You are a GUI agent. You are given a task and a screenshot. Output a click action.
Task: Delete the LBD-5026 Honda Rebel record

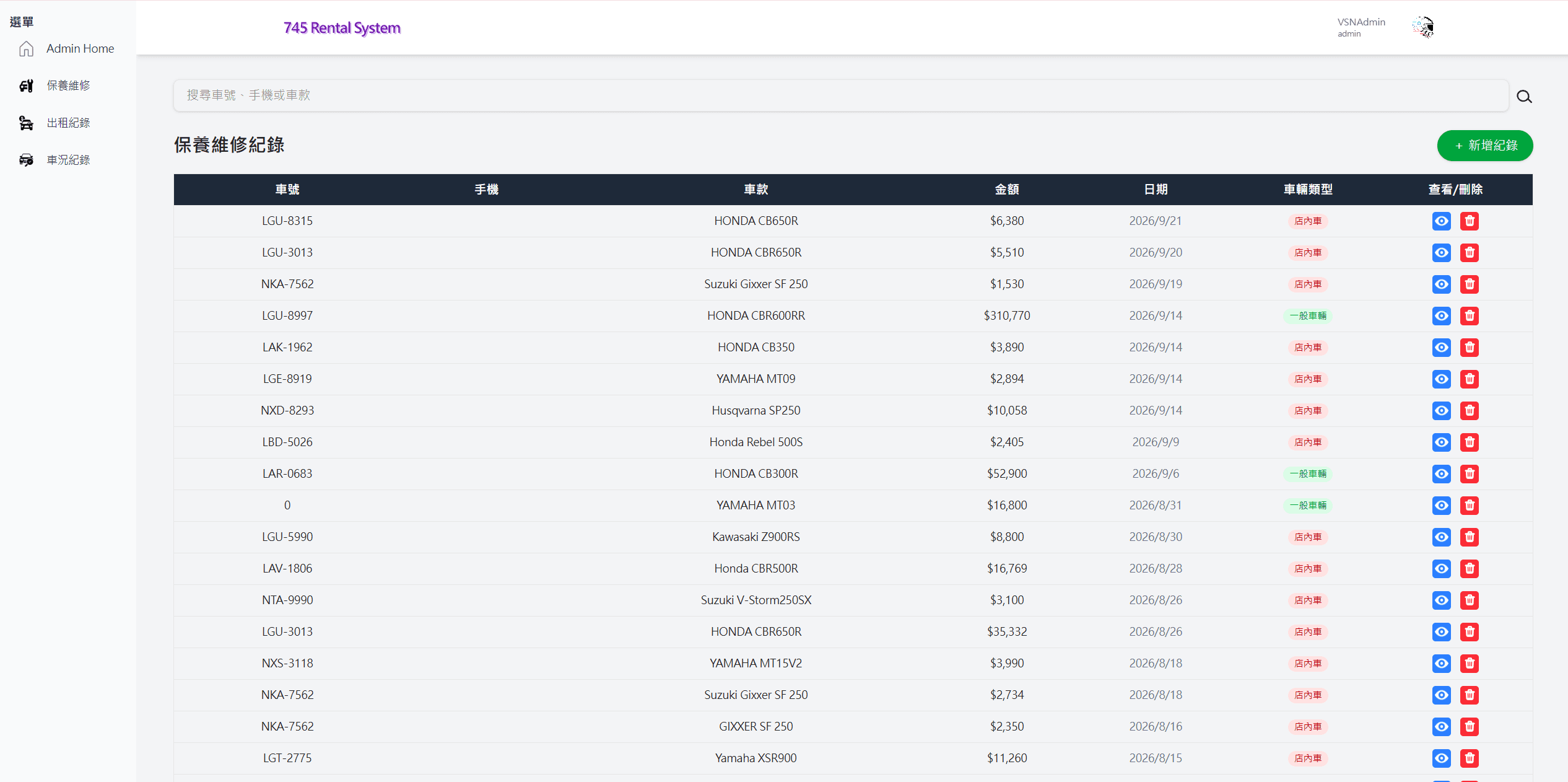(1470, 442)
